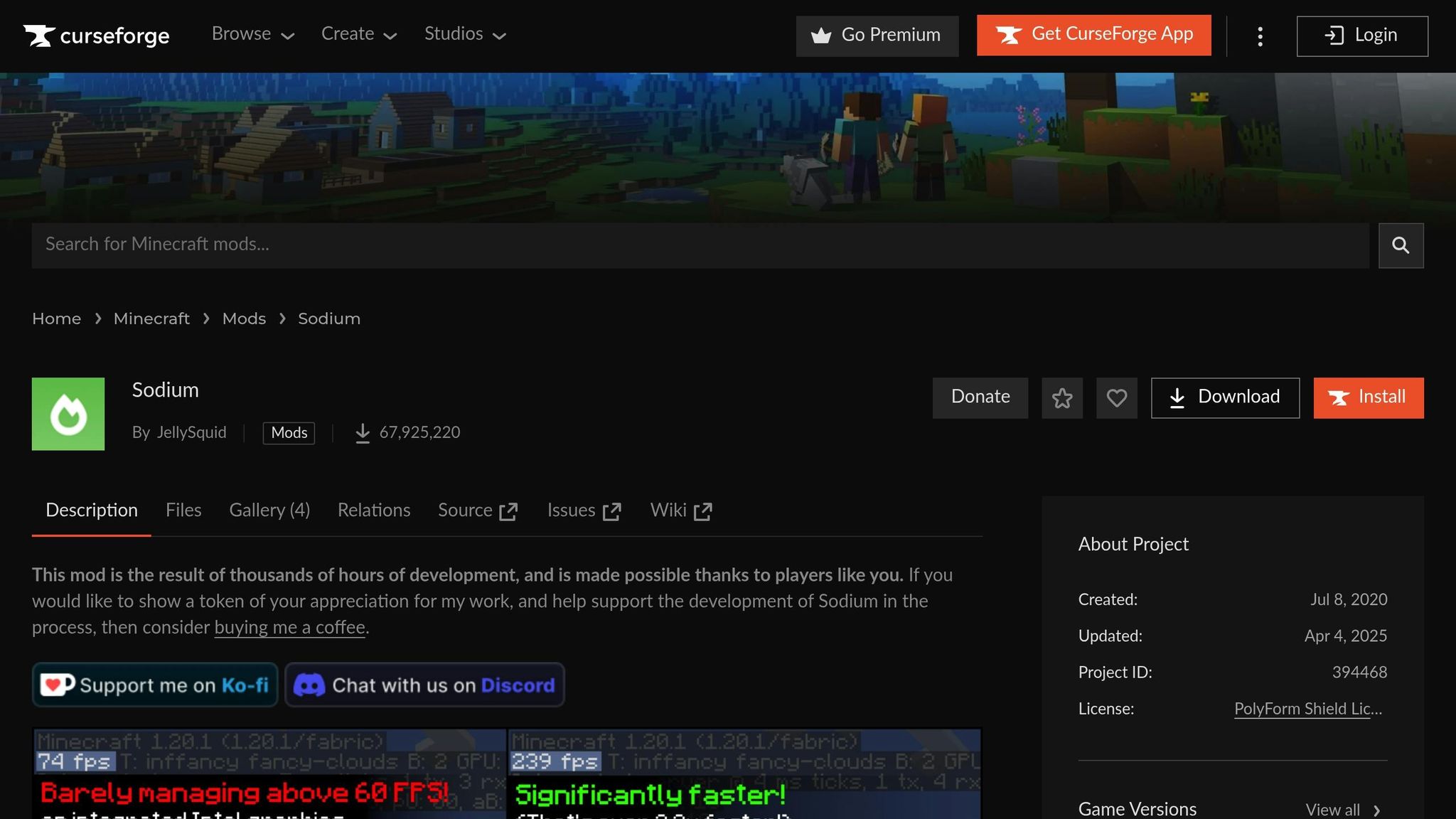This screenshot has height=819, width=1456.
Task: Go to Minecraft breadcrumb
Action: (151, 318)
